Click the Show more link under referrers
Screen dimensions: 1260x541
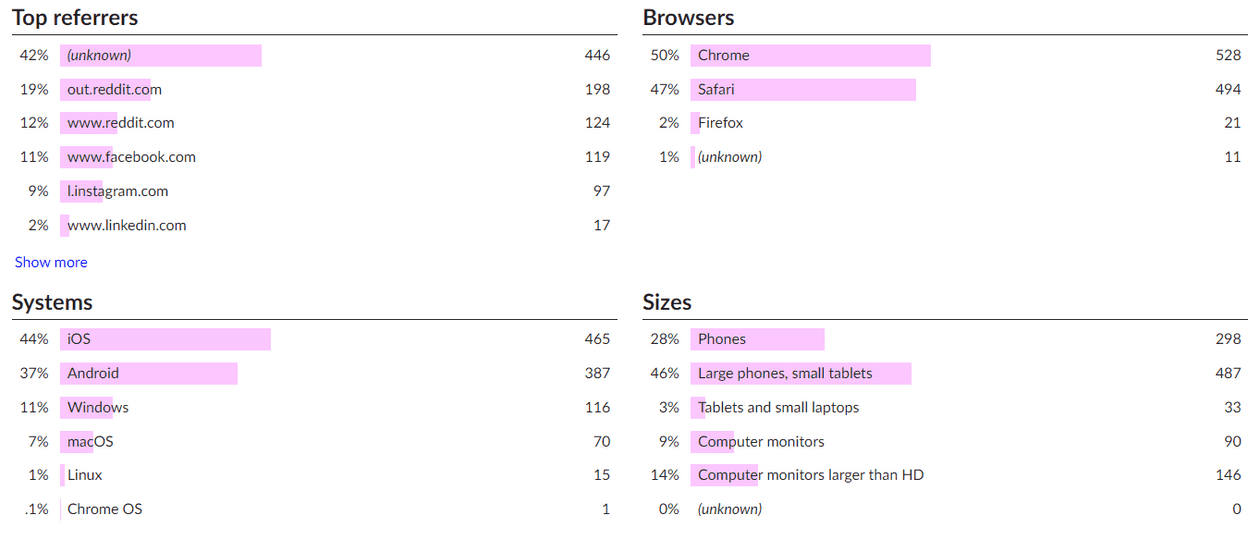[x=51, y=262]
